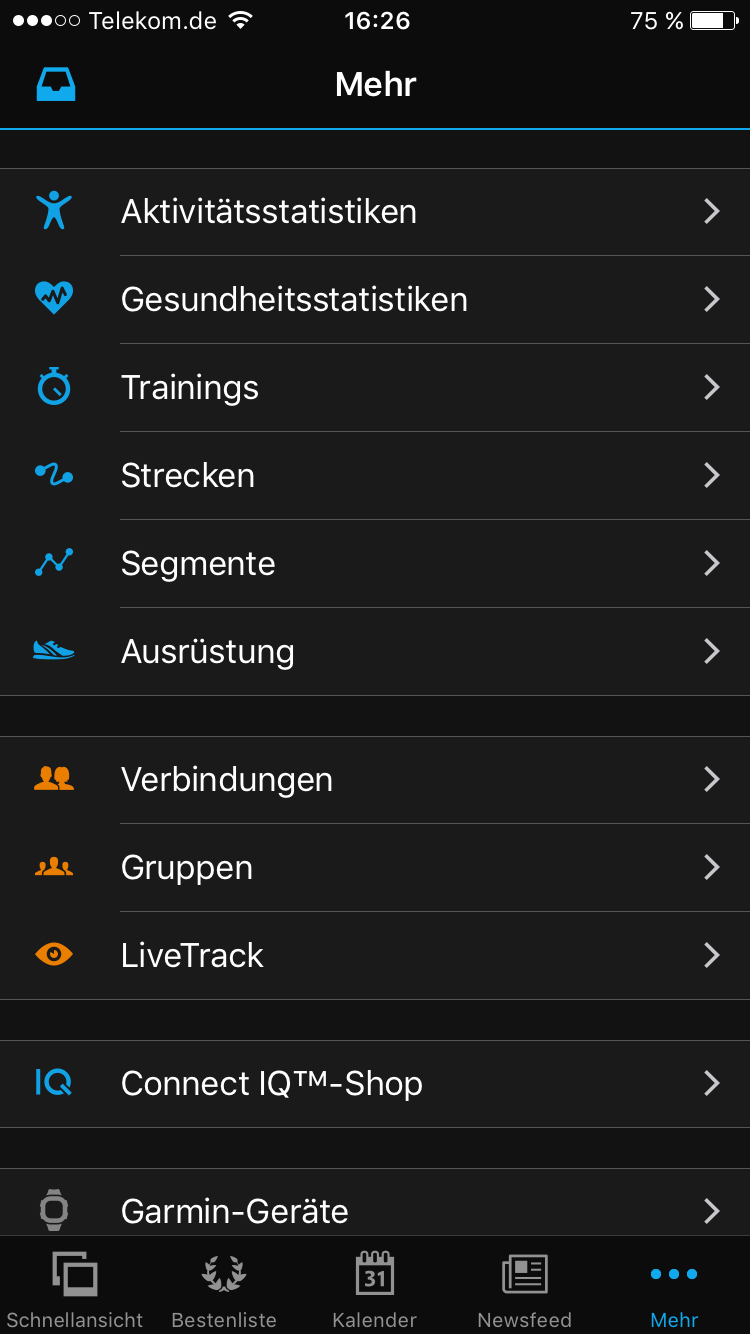This screenshot has width=750, height=1334.
Task: Tap the Trainings stopwatch icon
Action: click(54, 386)
